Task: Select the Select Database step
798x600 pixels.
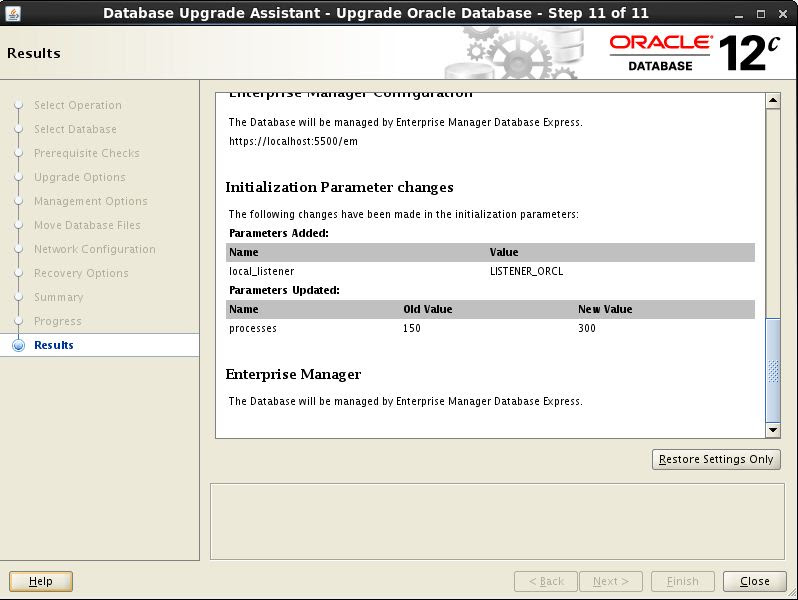Action: point(75,129)
